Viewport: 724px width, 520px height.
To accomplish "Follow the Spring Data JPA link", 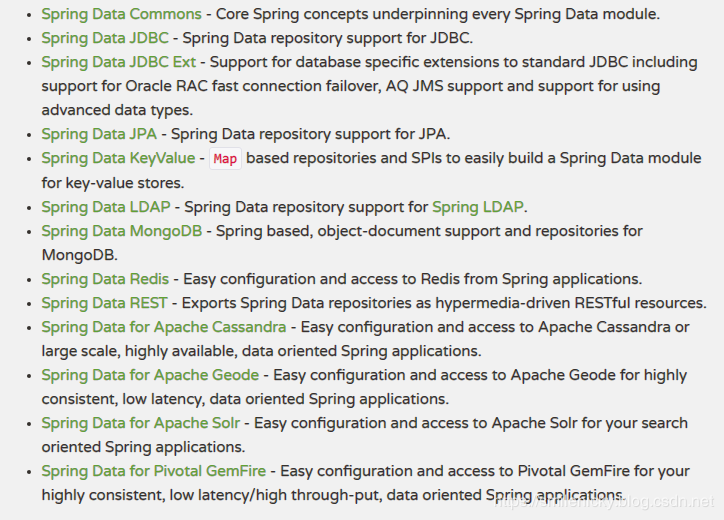I will point(99,134).
